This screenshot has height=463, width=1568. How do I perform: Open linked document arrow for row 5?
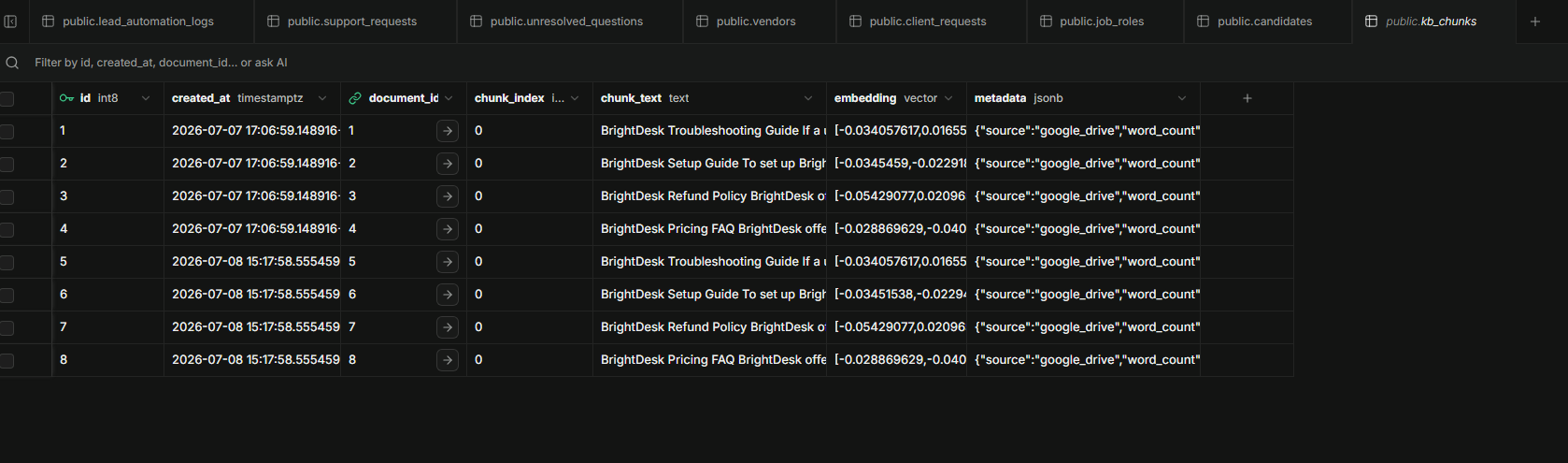[448, 262]
